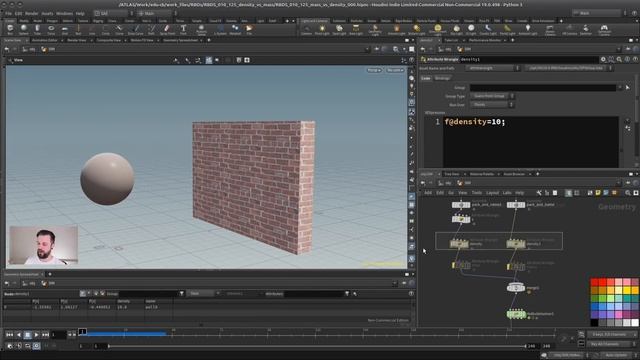
Task: Add a Sky Light from shelf
Action: coord(456,29)
